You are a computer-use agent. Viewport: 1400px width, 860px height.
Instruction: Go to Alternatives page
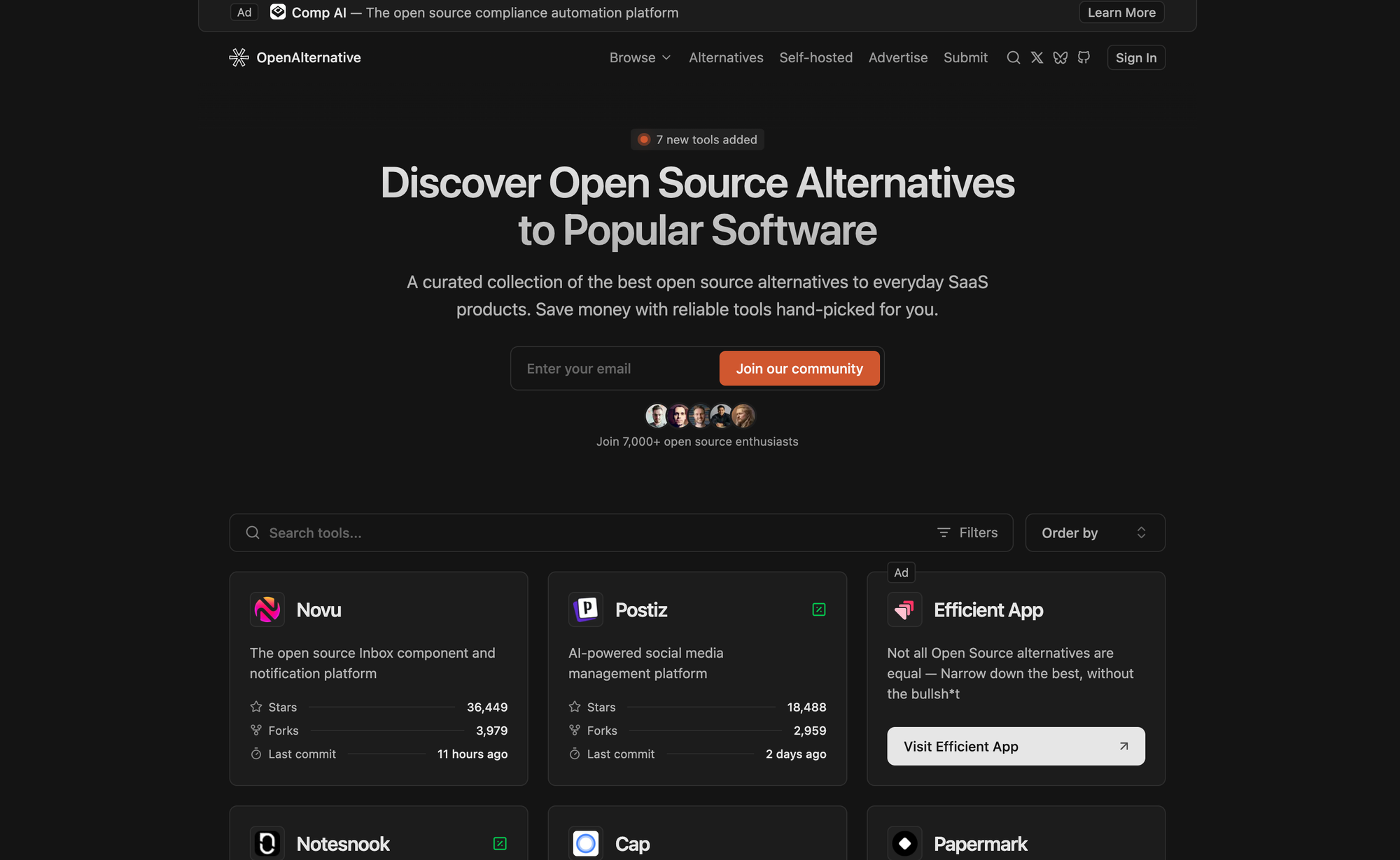tap(726, 57)
